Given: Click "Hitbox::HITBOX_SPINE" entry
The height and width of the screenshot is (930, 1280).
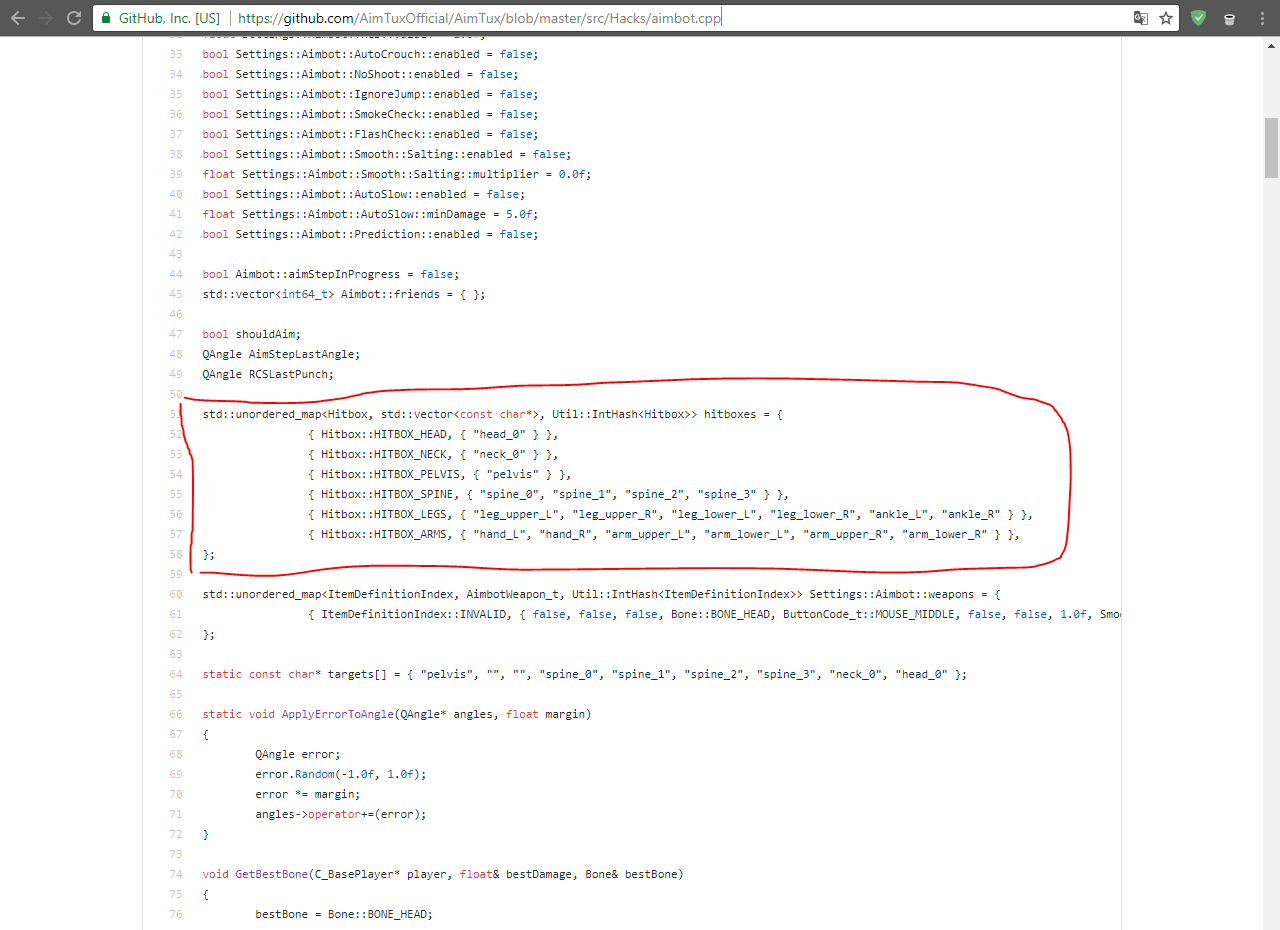Looking at the screenshot, I should click(x=387, y=494).
